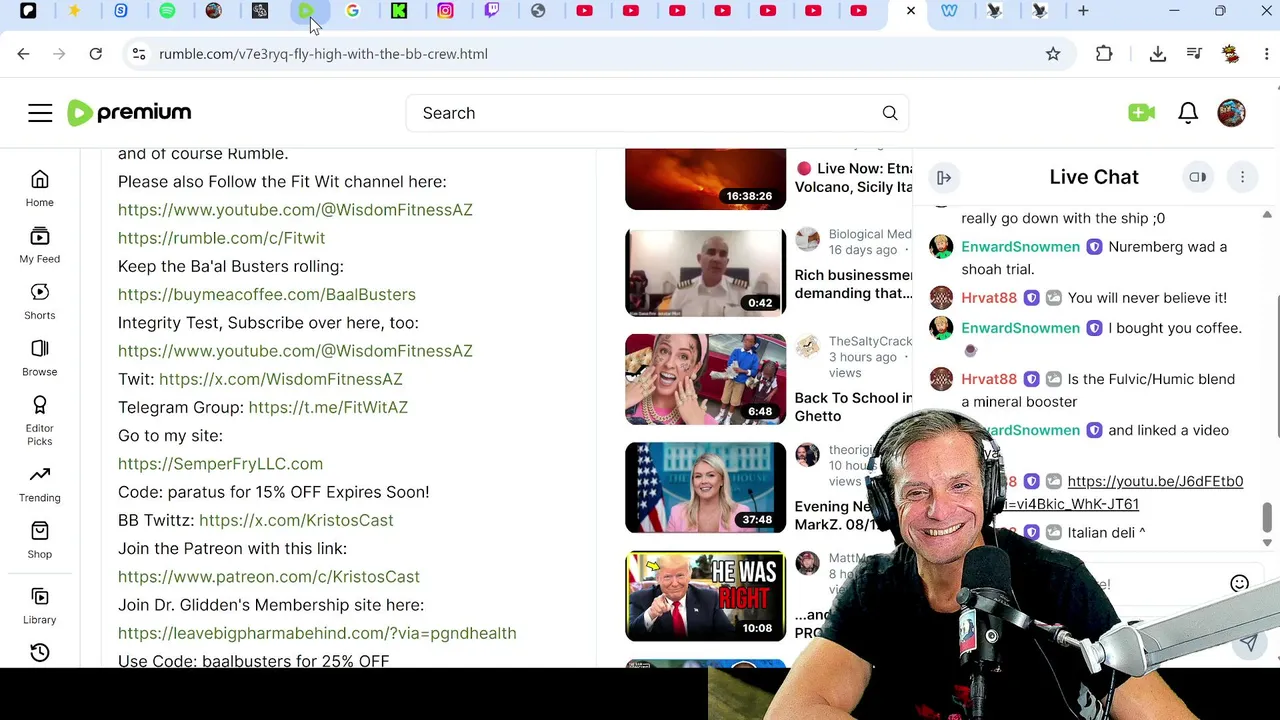Screen dimensions: 1280x720
Task: Reload the current page
Action: pyautogui.click(x=96, y=54)
